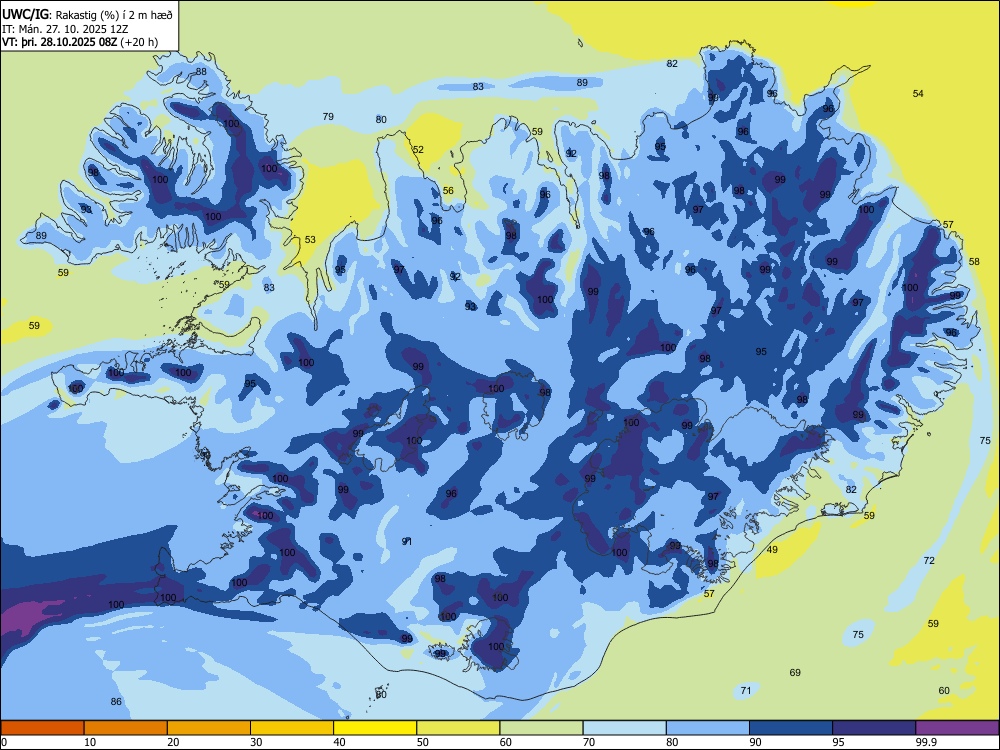
Task: Click the map value '88' in the Westfjords
Action: point(201,71)
